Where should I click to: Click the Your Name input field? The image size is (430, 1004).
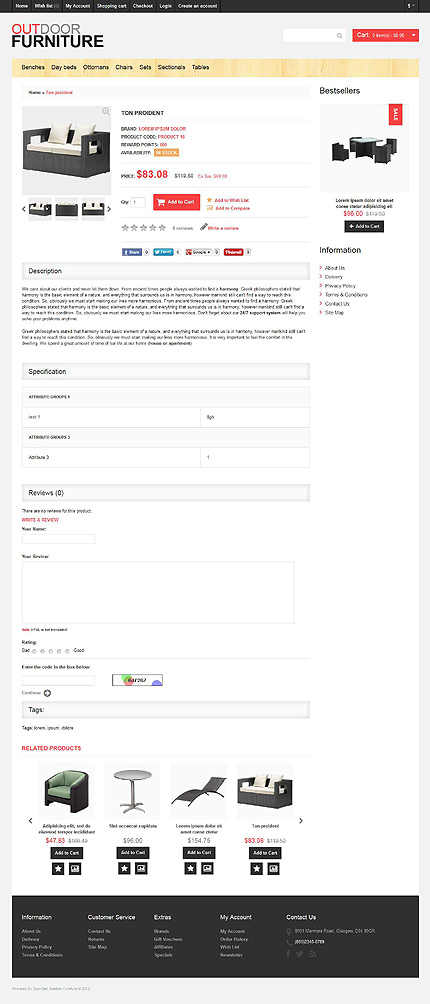click(58, 539)
